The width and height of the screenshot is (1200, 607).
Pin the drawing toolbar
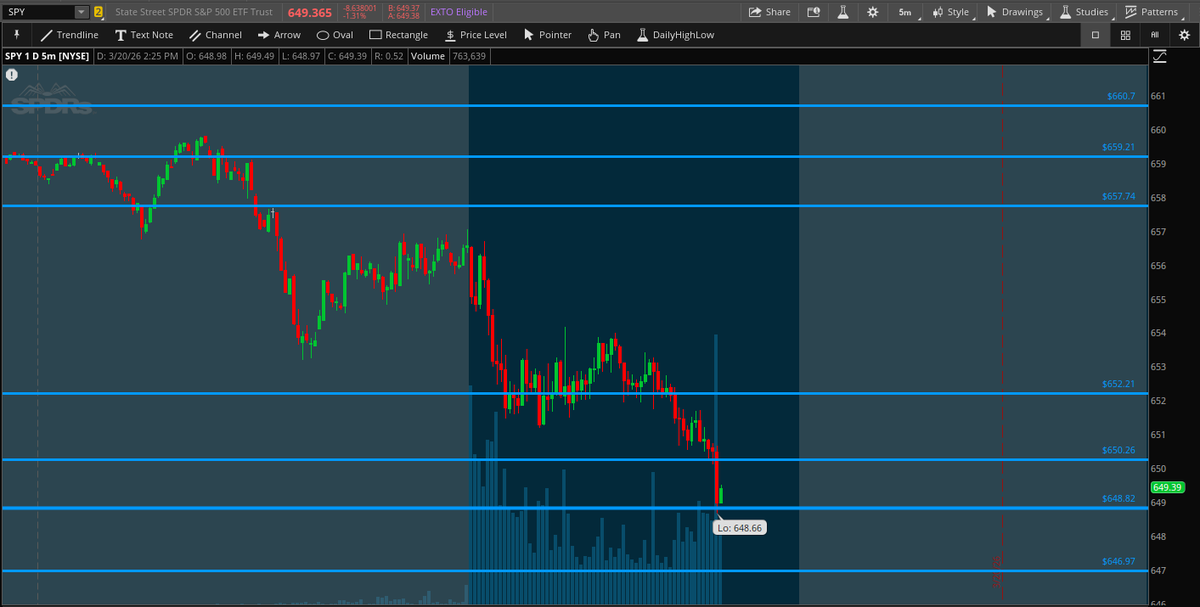[17, 34]
